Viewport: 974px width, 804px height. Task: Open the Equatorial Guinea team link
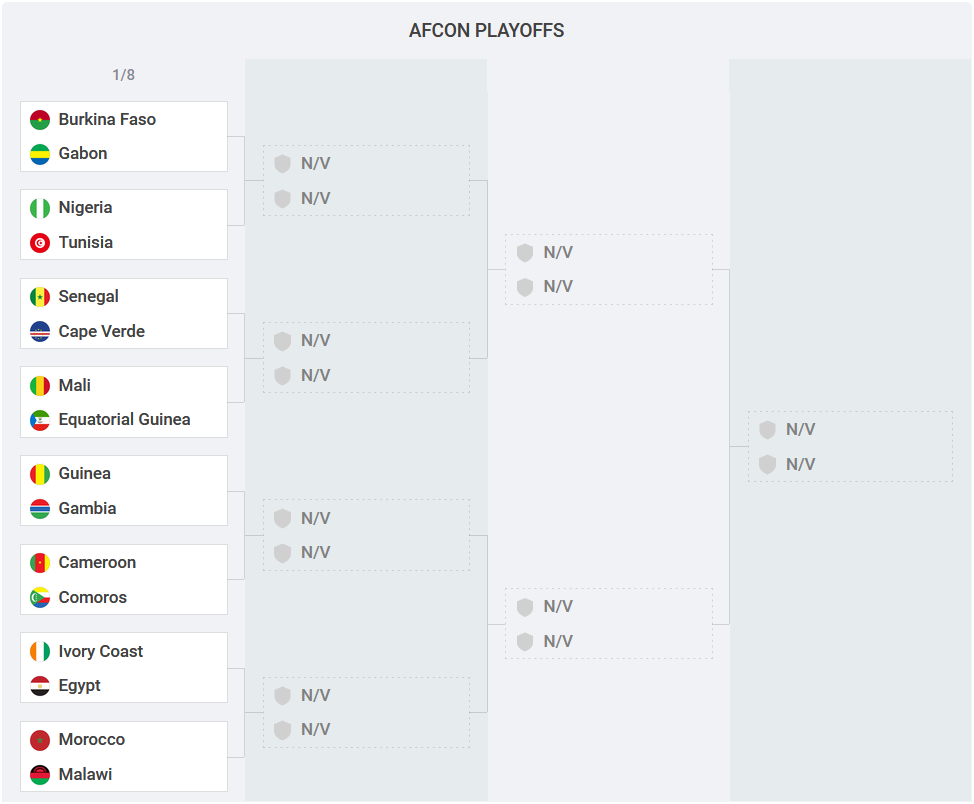[124, 420]
